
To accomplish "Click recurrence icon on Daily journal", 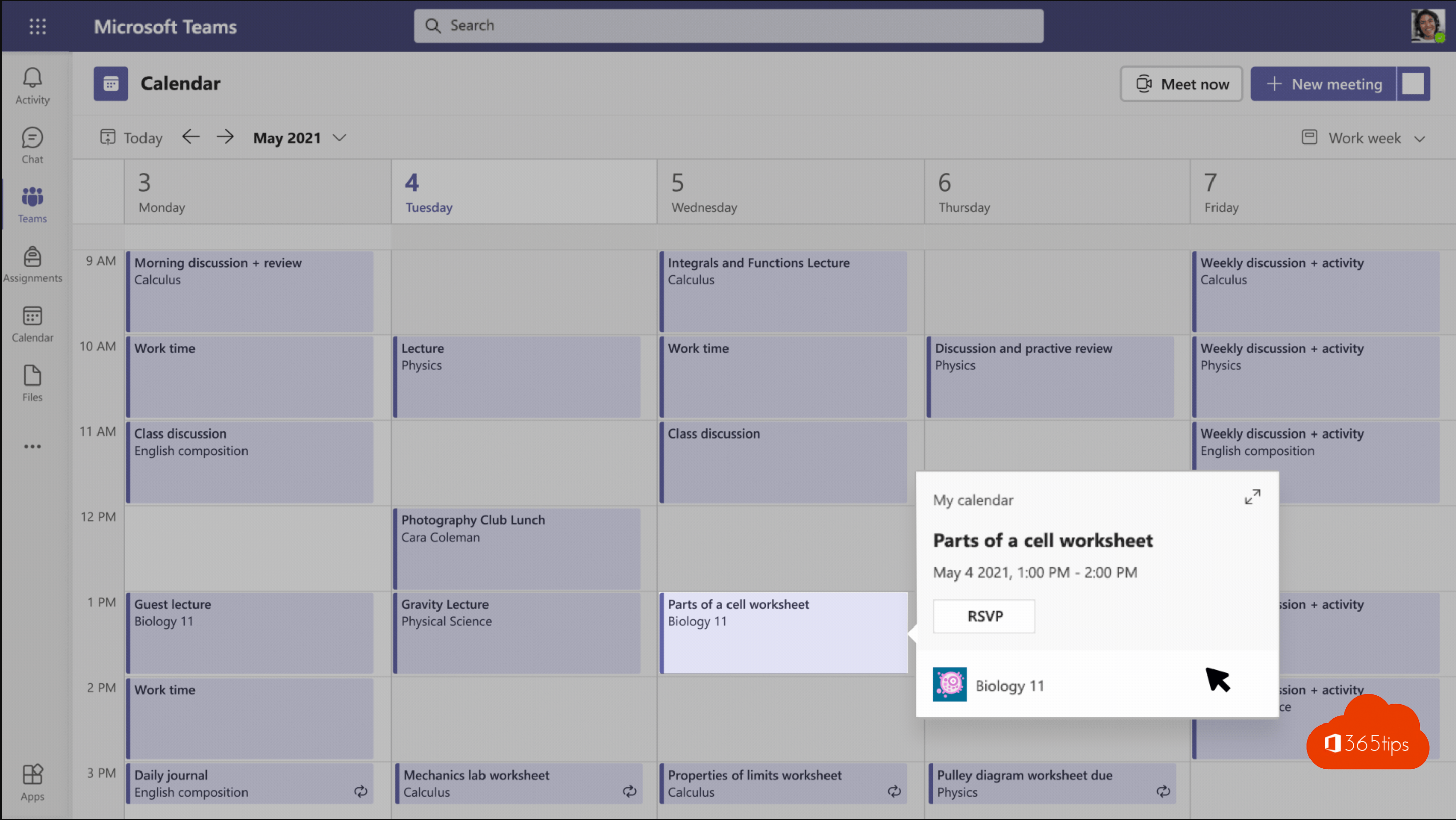I will [361, 791].
